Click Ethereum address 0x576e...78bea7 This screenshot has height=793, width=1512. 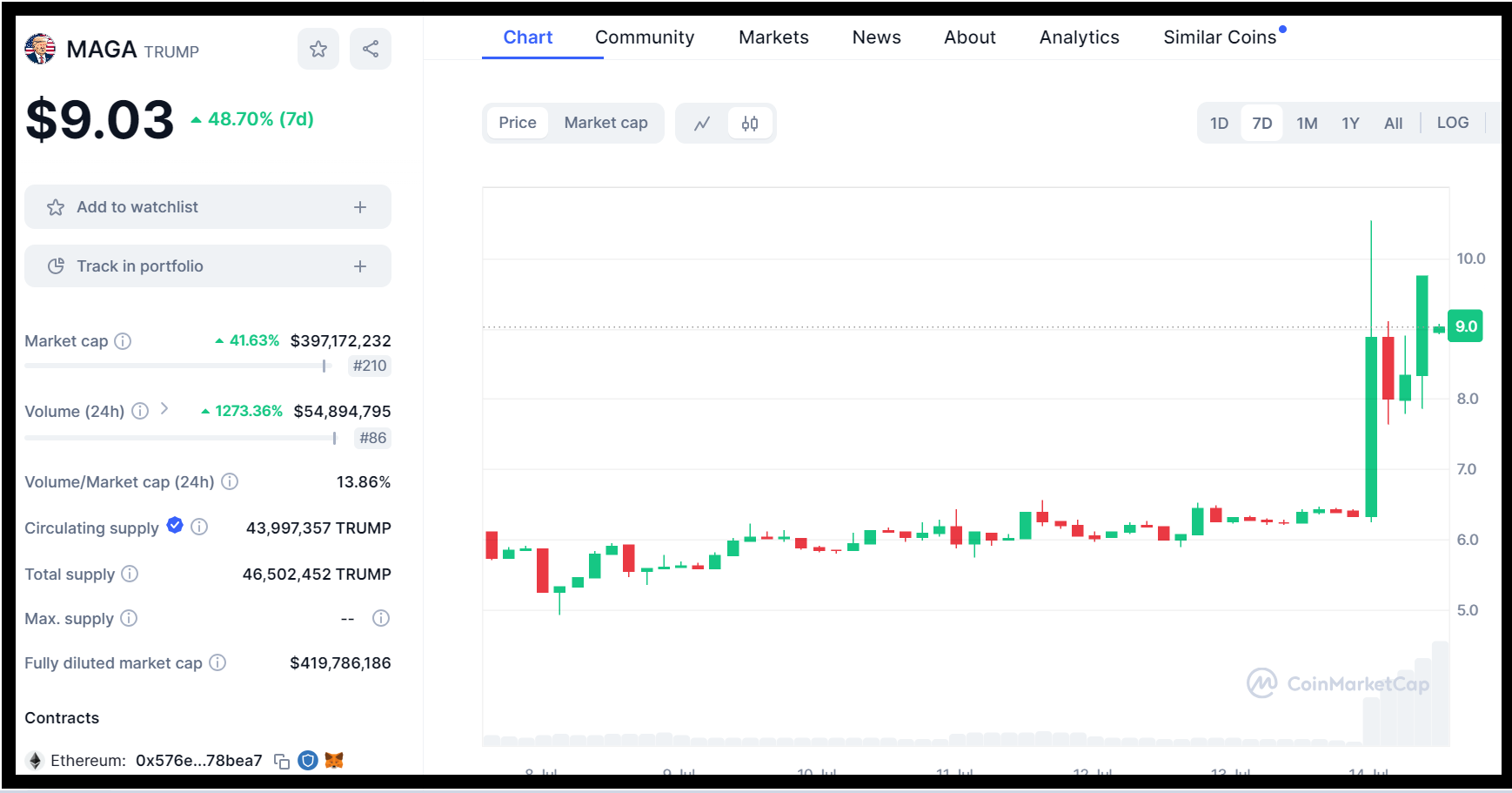pos(198,761)
